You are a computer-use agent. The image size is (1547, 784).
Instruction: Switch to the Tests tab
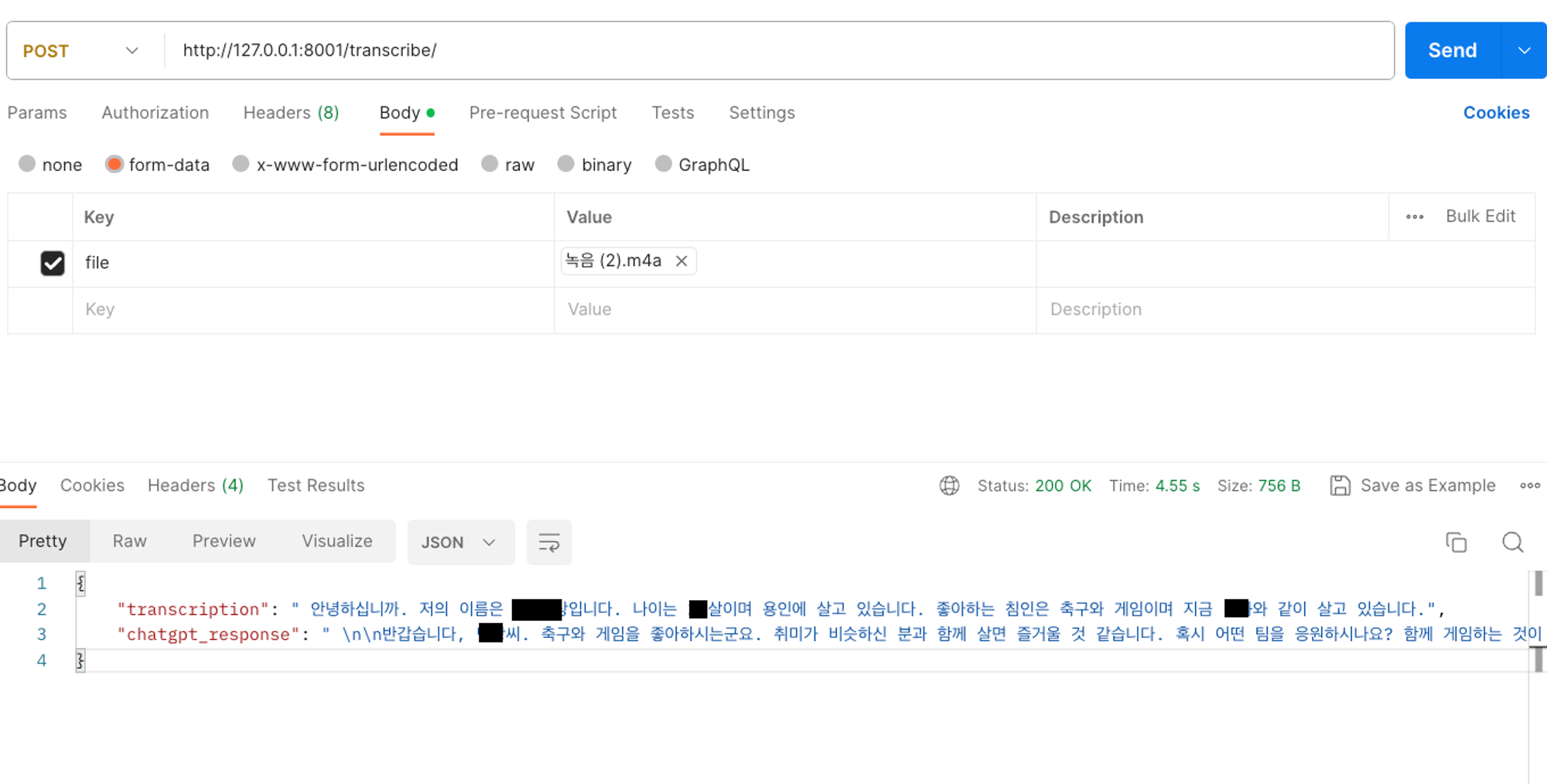coord(673,113)
